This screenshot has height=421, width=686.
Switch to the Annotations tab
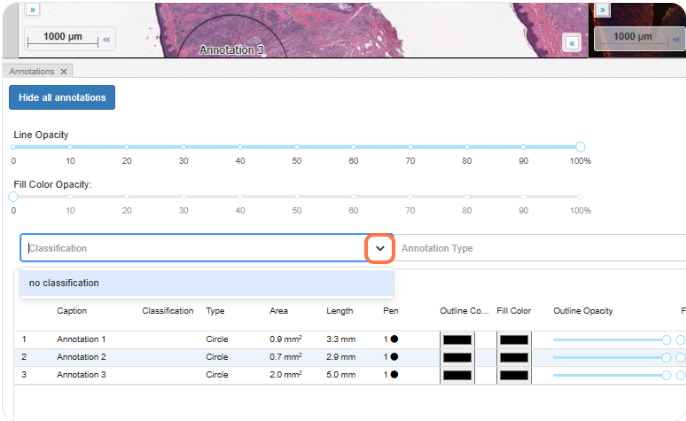click(x=31, y=72)
